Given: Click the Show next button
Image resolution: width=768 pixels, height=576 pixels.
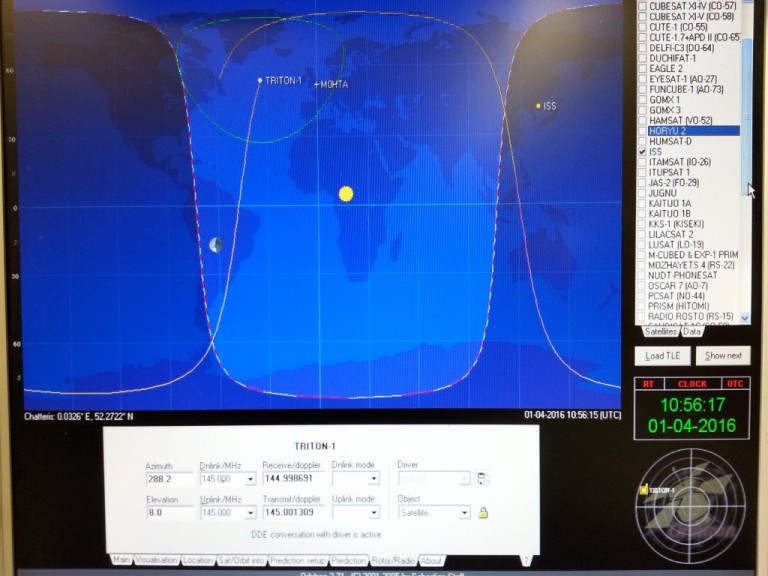Looking at the screenshot, I should (x=723, y=356).
